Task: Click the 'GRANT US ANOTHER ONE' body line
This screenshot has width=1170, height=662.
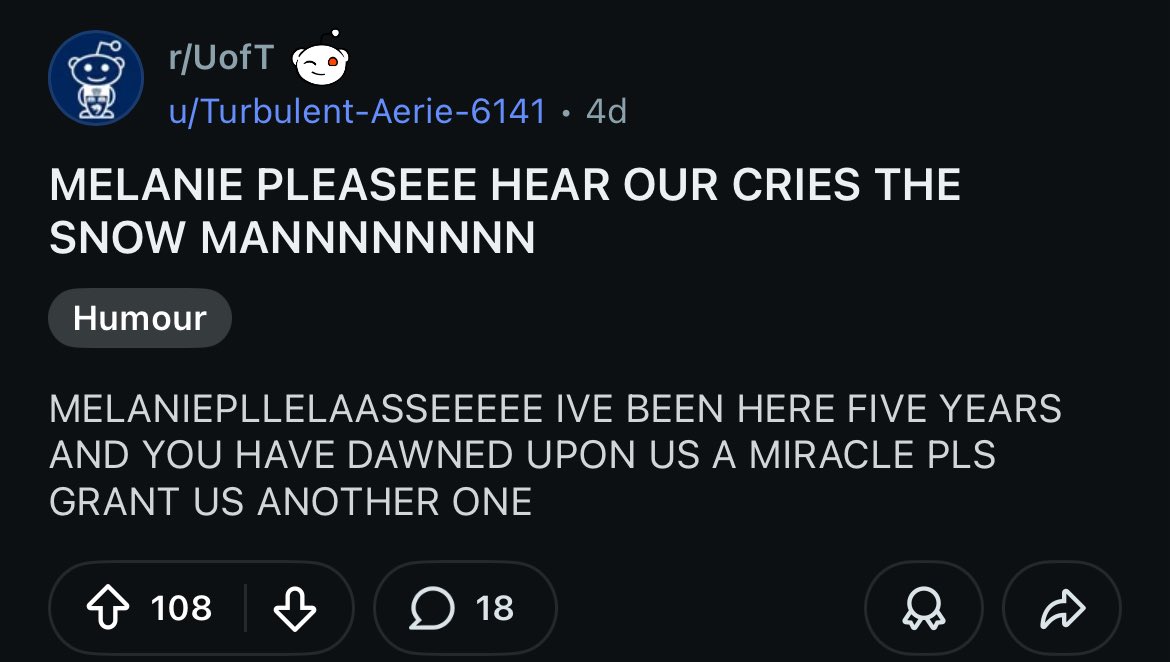Action: [x=290, y=502]
